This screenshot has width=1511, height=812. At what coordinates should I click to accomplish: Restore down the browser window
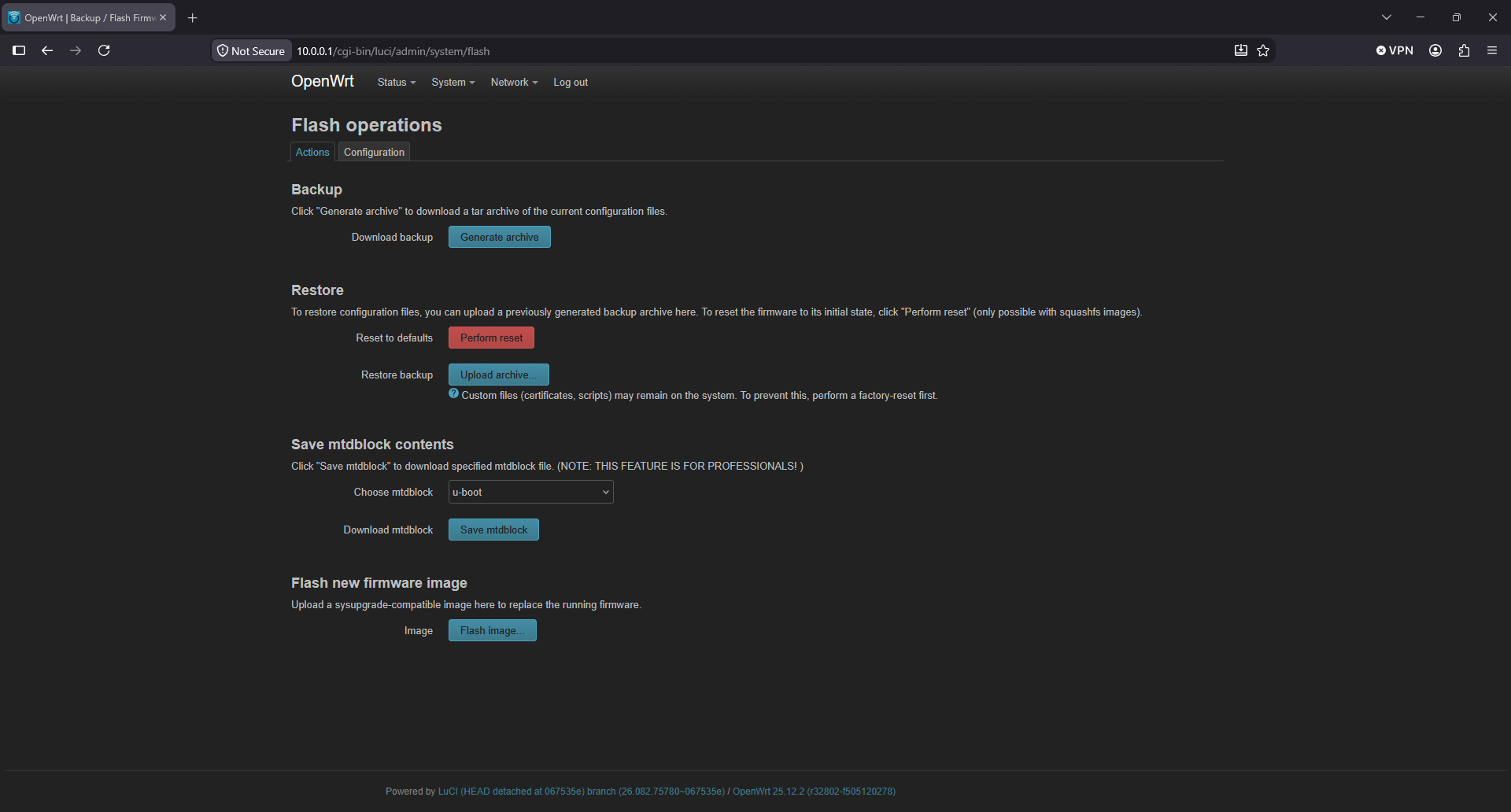[x=1457, y=17]
